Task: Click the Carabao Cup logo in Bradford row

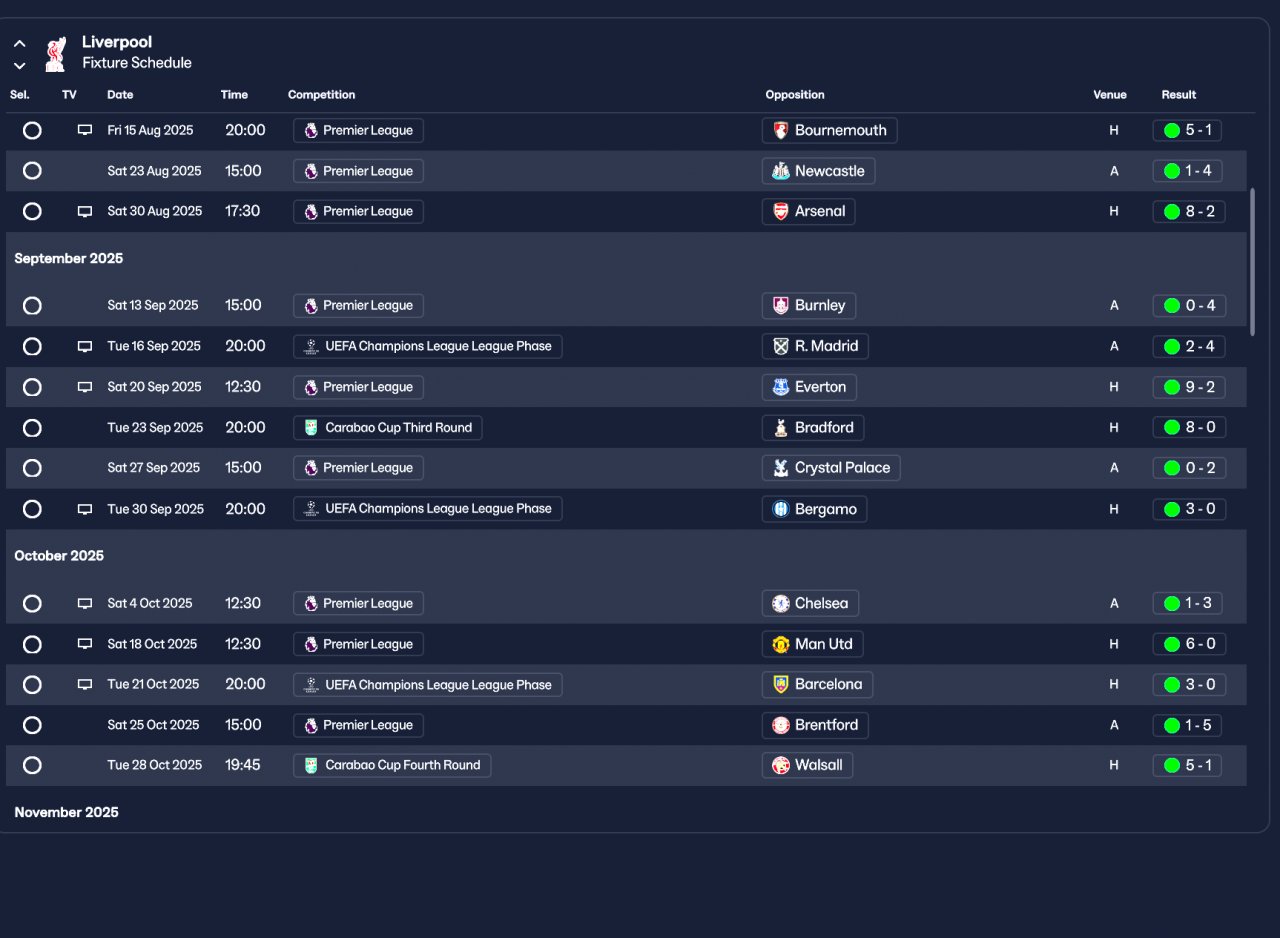Action: 311,428
